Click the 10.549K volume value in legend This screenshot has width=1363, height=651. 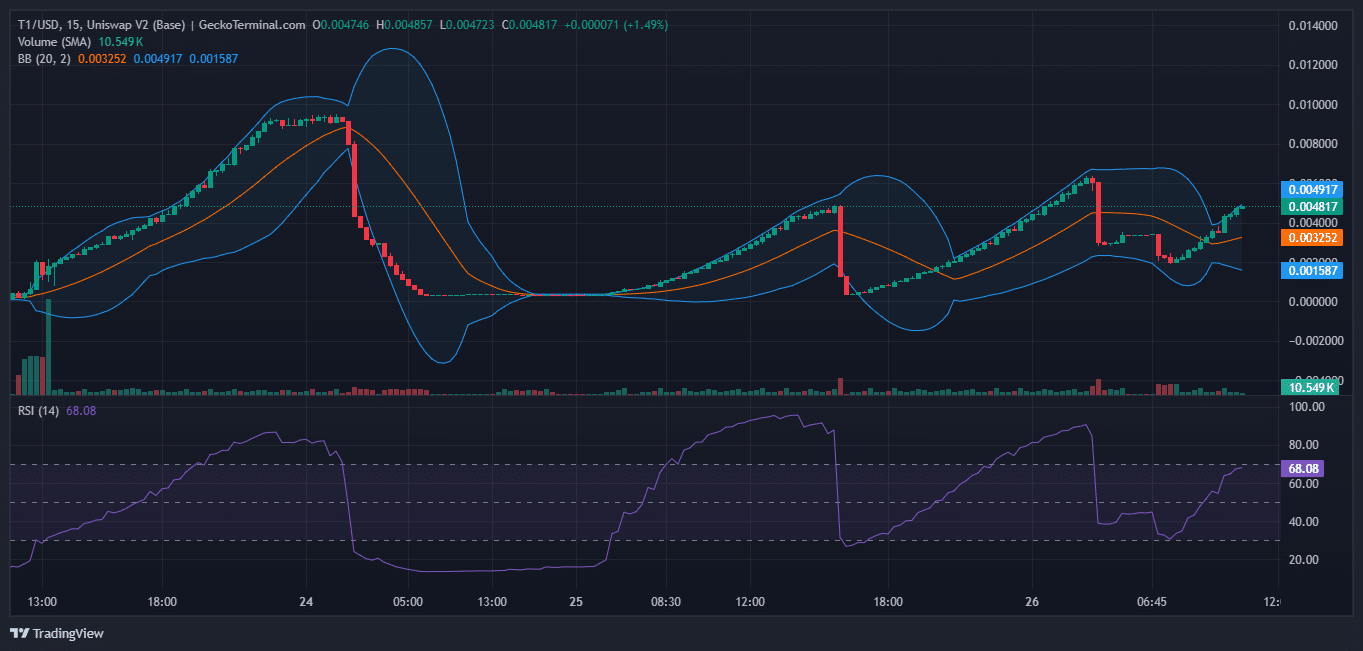coord(121,42)
